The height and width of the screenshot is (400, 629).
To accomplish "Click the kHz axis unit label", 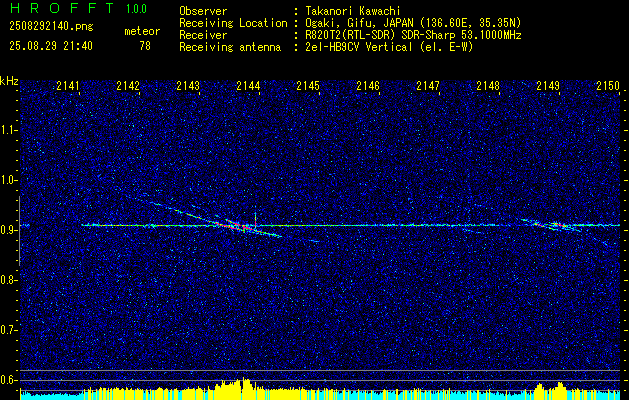I will coord(9,81).
